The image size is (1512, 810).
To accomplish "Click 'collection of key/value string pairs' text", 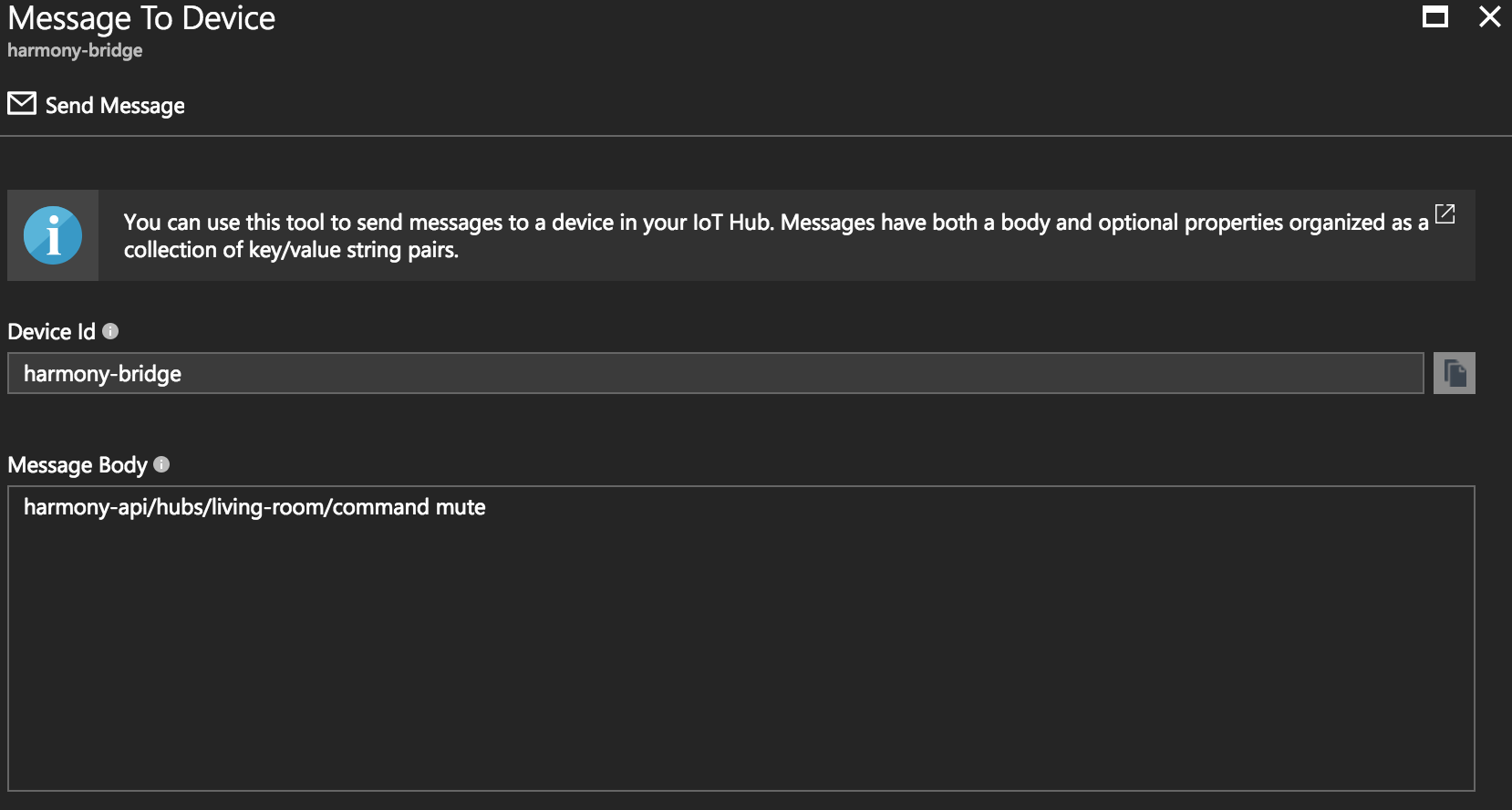I will (x=290, y=250).
